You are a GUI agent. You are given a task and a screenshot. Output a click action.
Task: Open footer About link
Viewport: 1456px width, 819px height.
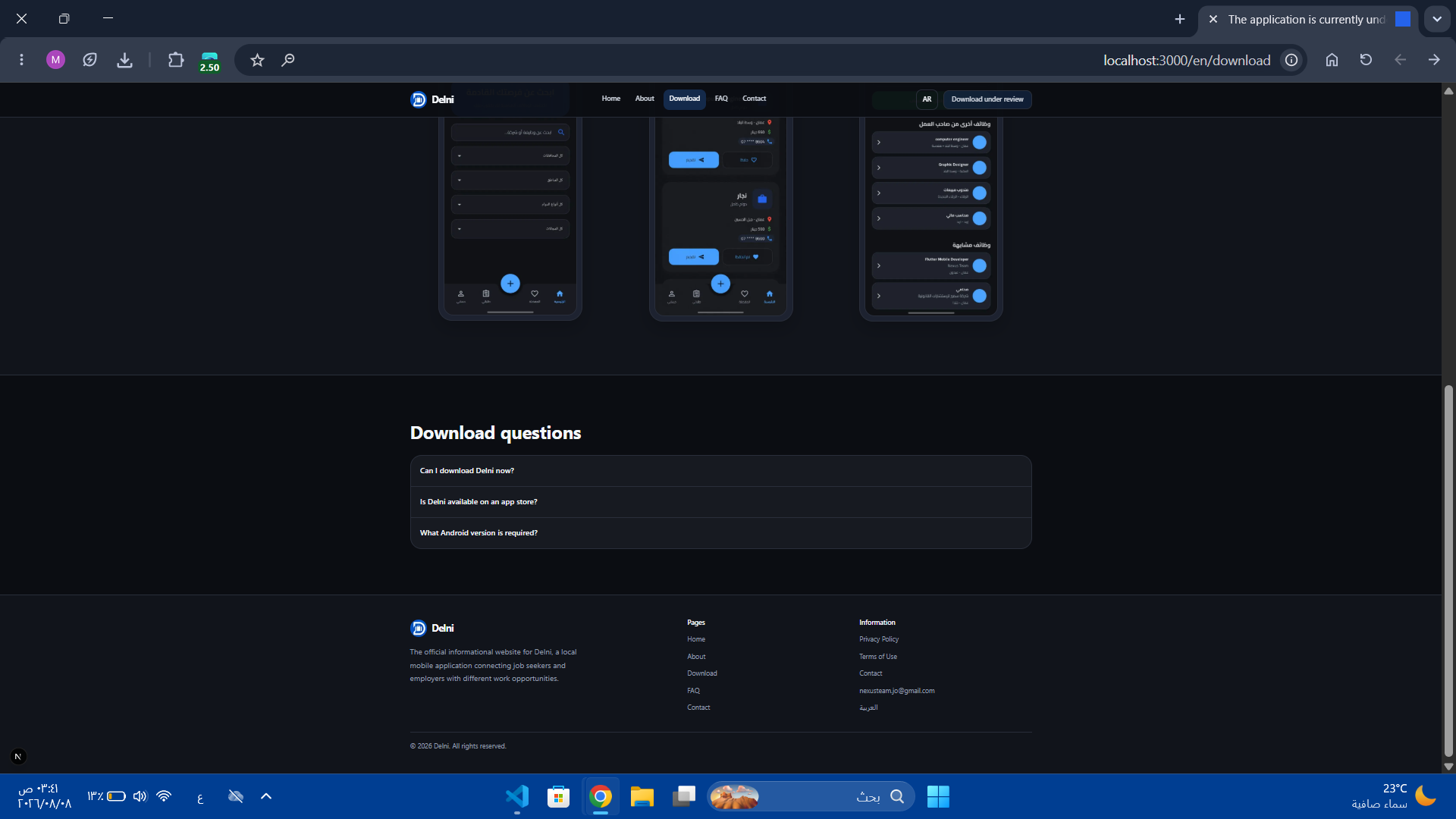pyautogui.click(x=696, y=657)
